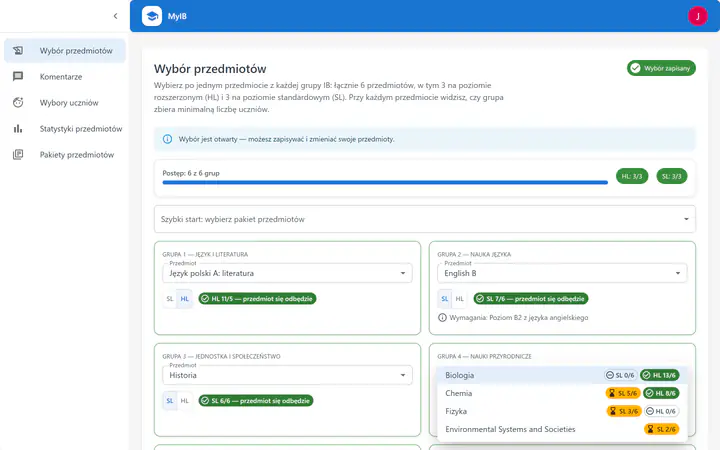
Task: Click the checkmark icon in SL 6/6 chip
Action: click(205, 401)
